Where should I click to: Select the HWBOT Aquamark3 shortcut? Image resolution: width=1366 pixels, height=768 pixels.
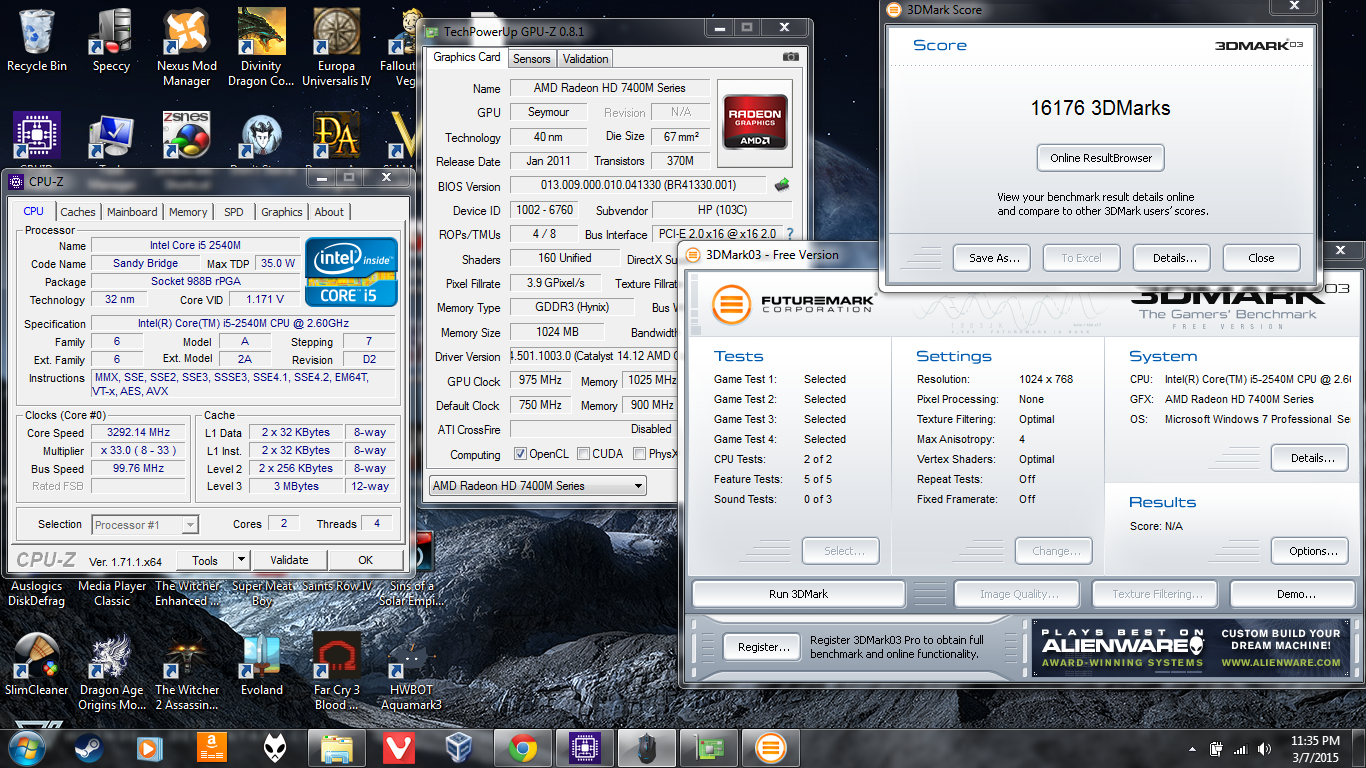click(x=411, y=671)
